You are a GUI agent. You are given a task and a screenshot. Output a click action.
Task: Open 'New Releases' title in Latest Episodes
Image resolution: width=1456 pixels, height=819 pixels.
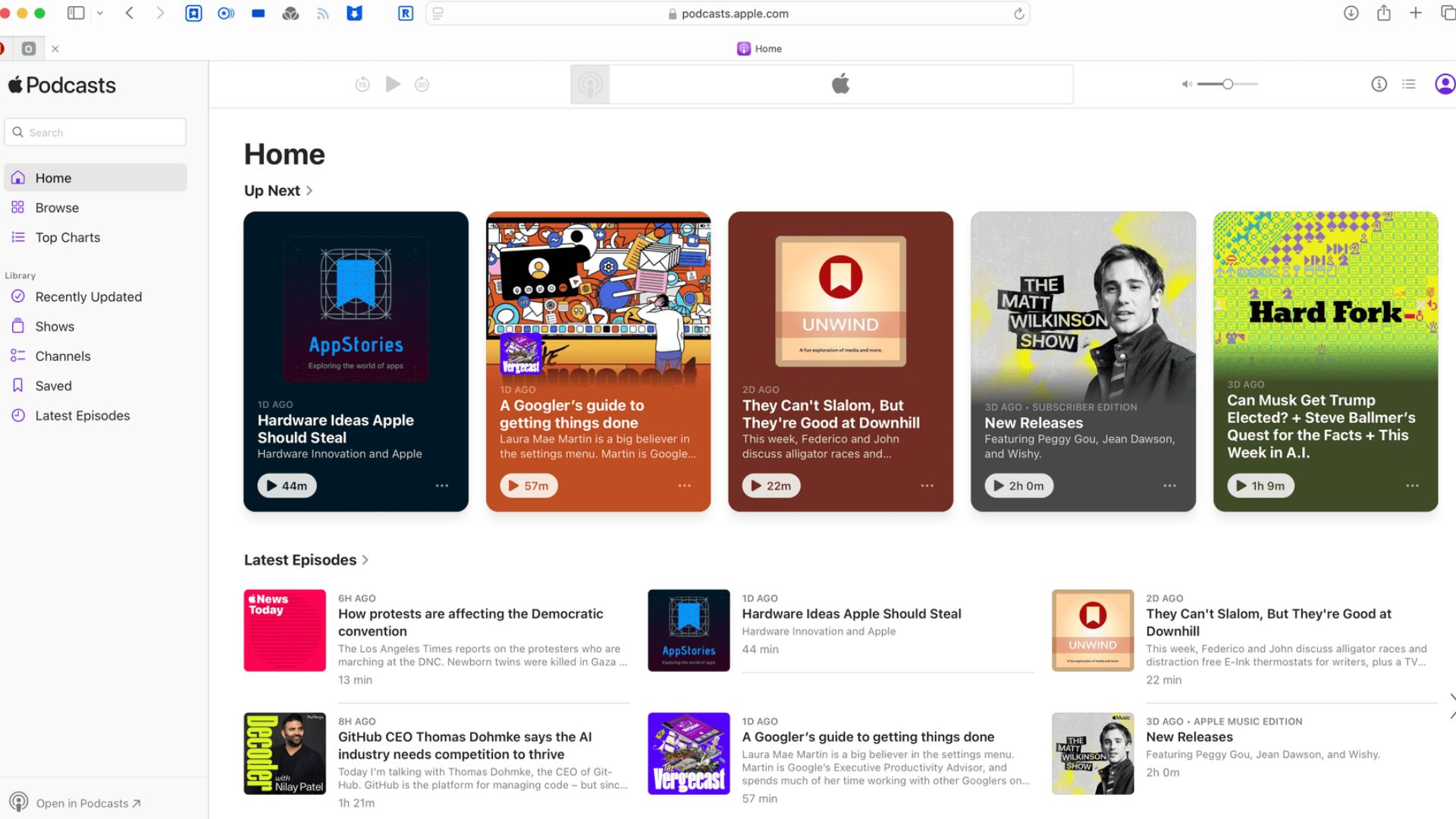[1189, 736]
